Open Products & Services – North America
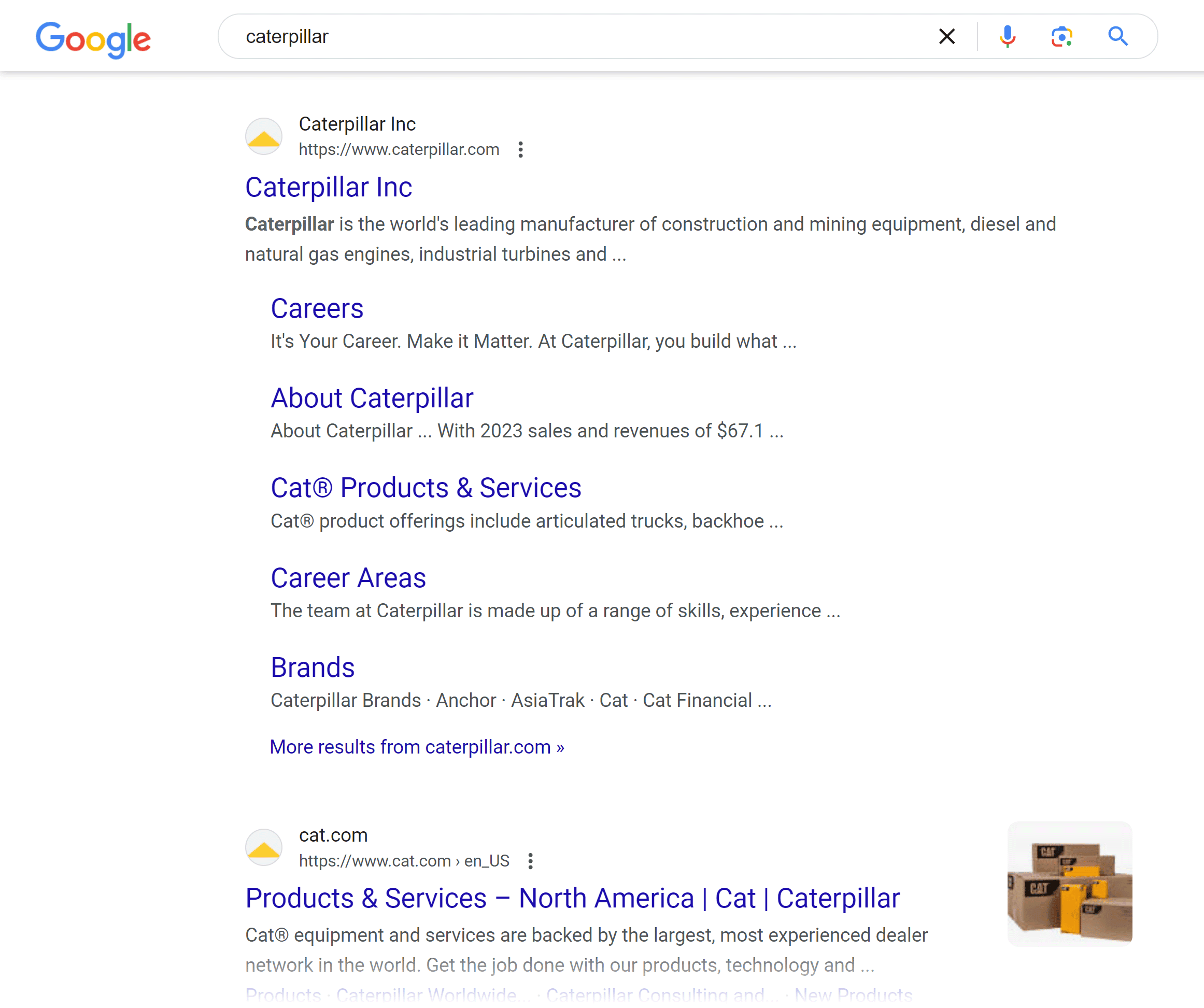Image resolution: width=1204 pixels, height=1008 pixels. (x=573, y=899)
